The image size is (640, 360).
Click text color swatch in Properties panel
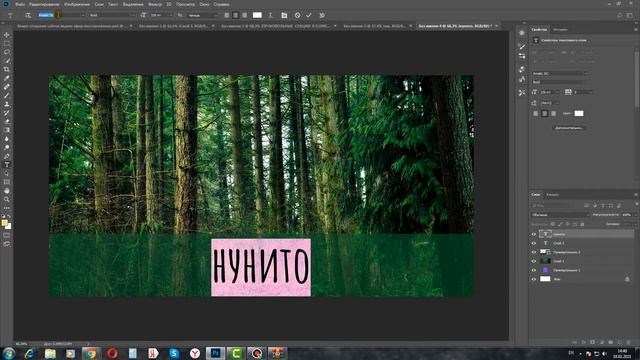(579, 113)
